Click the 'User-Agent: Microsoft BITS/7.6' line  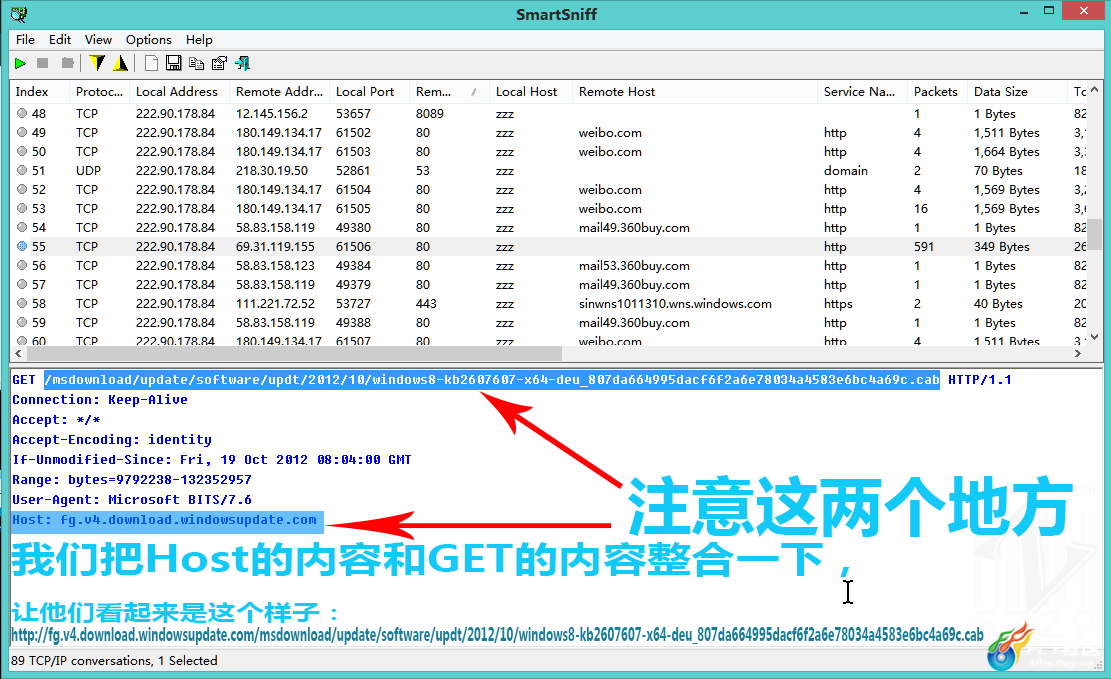[x=132, y=500]
